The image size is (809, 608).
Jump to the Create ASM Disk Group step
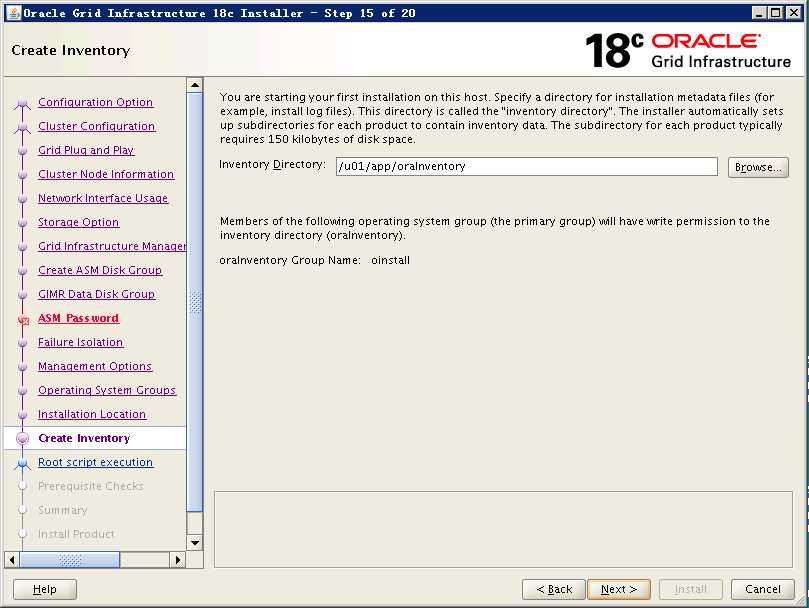pyautogui.click(x=100, y=270)
